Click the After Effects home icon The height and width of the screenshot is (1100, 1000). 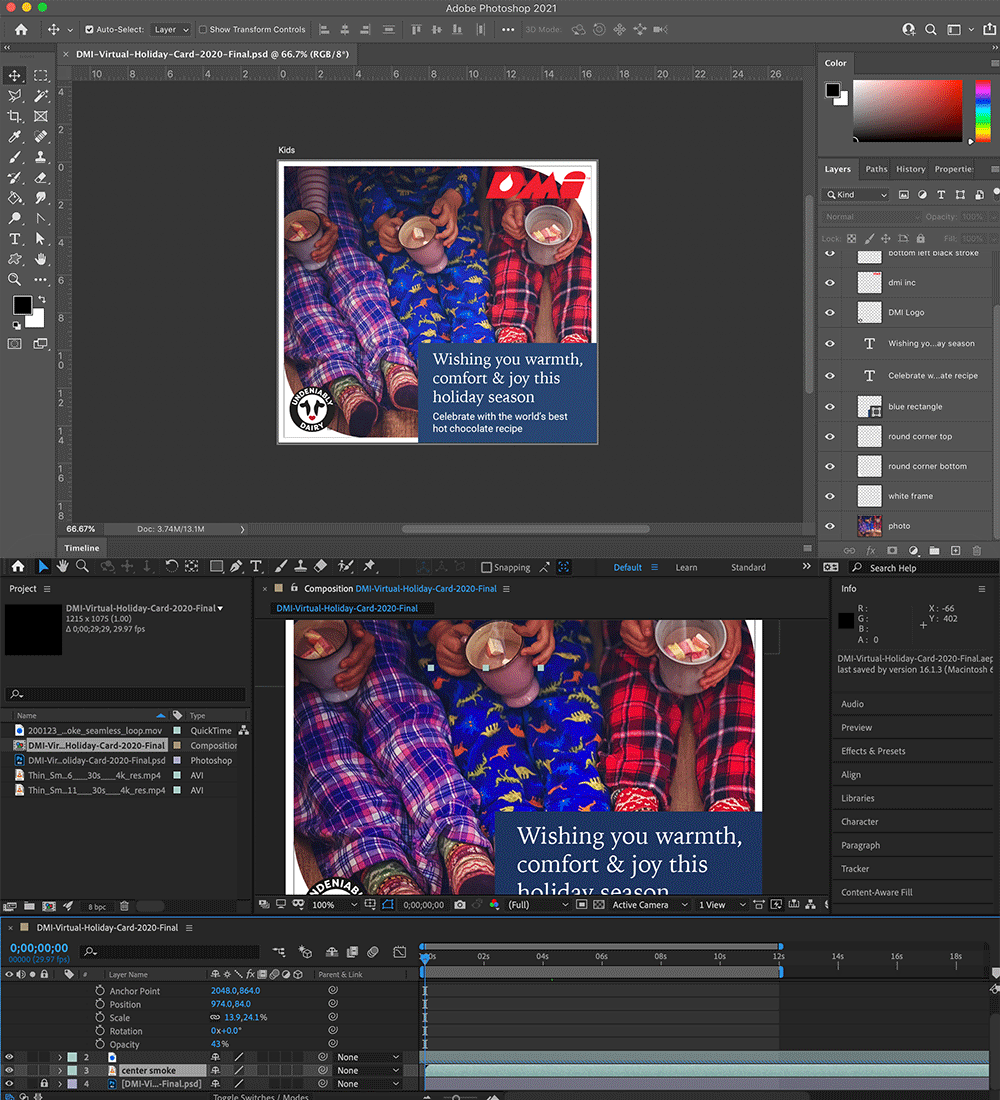(x=18, y=567)
